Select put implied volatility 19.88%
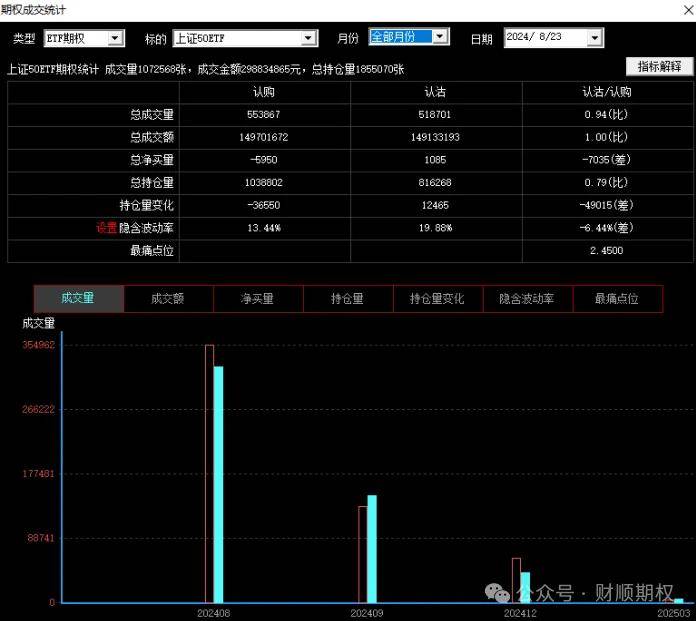This screenshot has width=696, height=621. tap(435, 228)
